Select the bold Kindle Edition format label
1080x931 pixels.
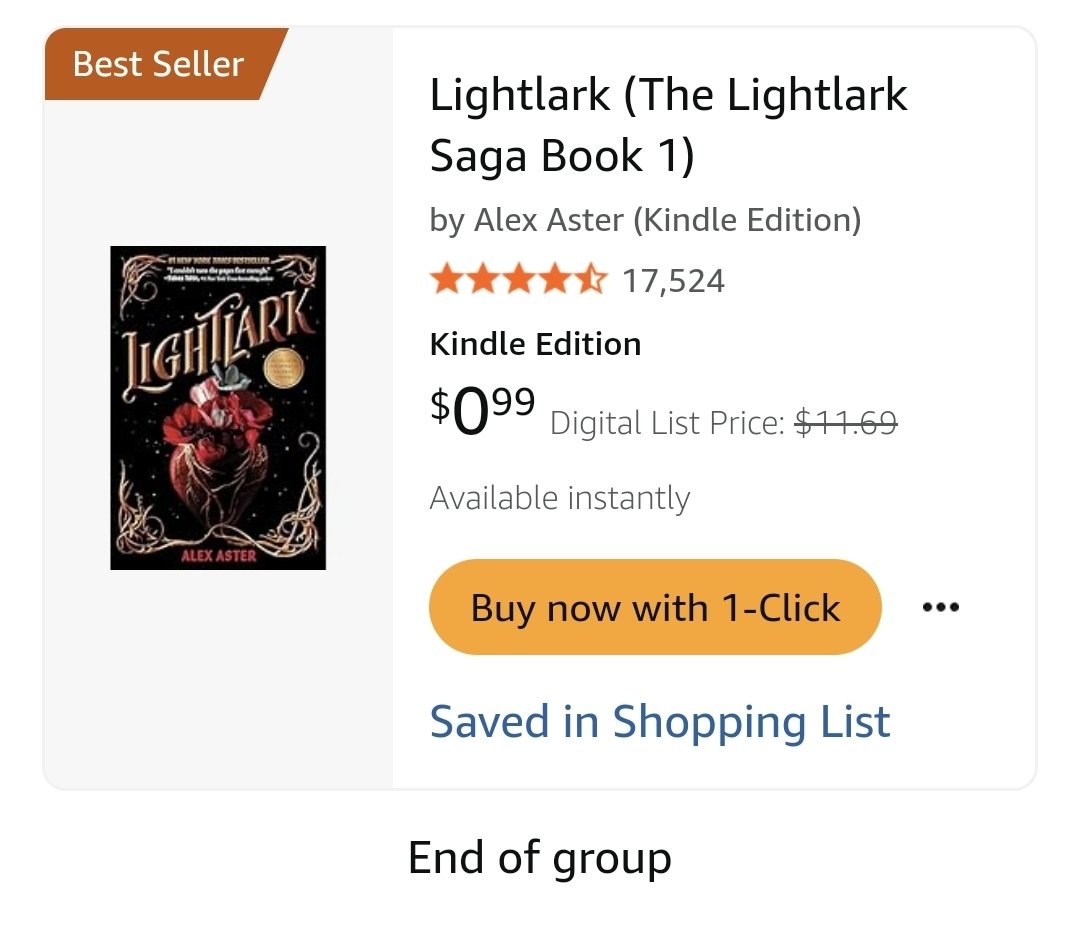click(535, 344)
